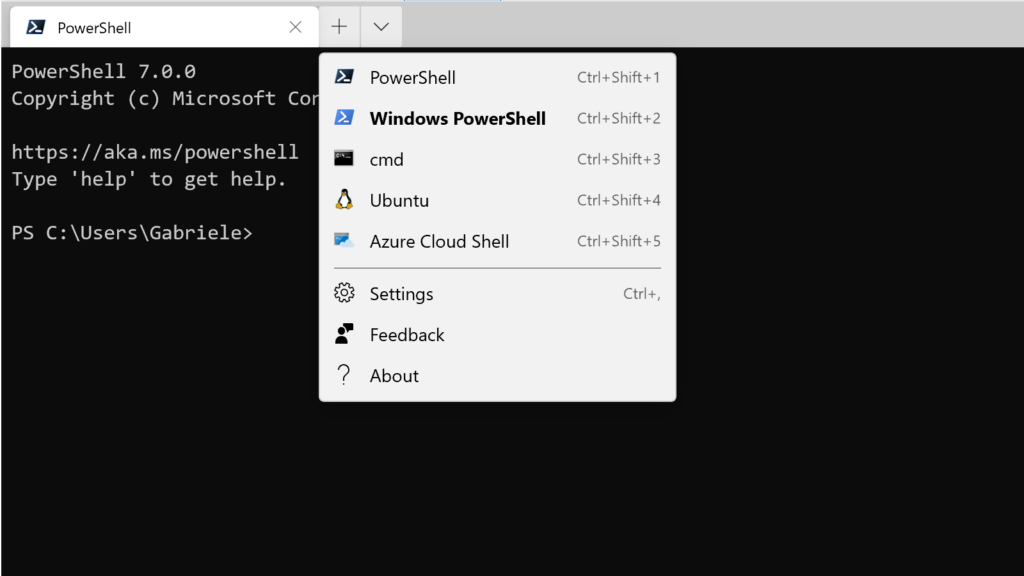Click the PowerShell icon in the tab
The width and height of the screenshot is (1024, 576).
(x=36, y=27)
